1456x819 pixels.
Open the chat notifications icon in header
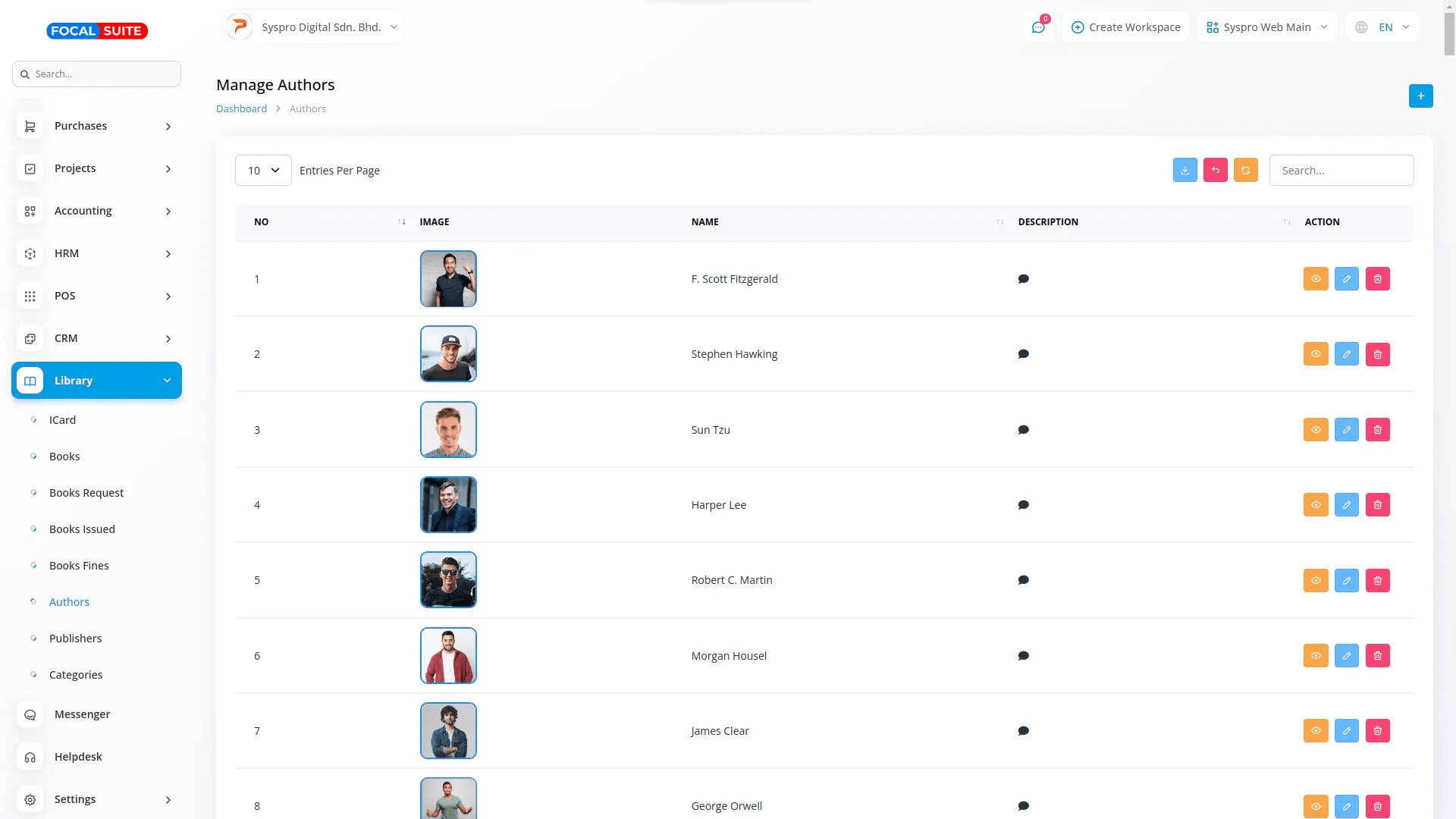1038,27
